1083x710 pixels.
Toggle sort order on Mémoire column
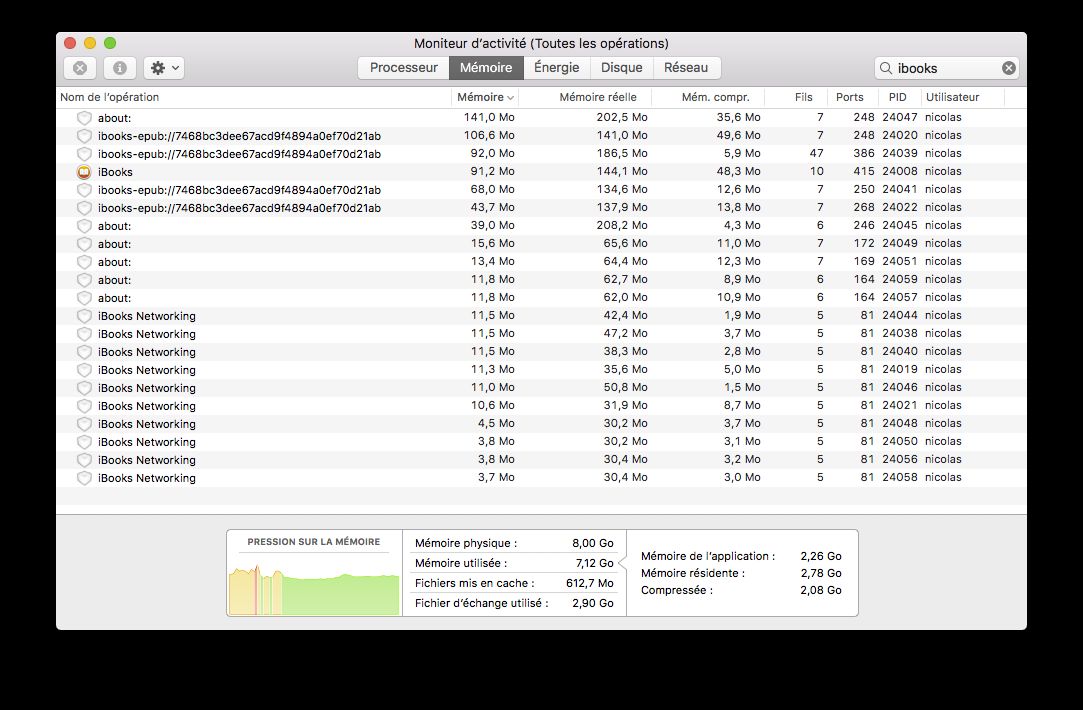click(485, 97)
